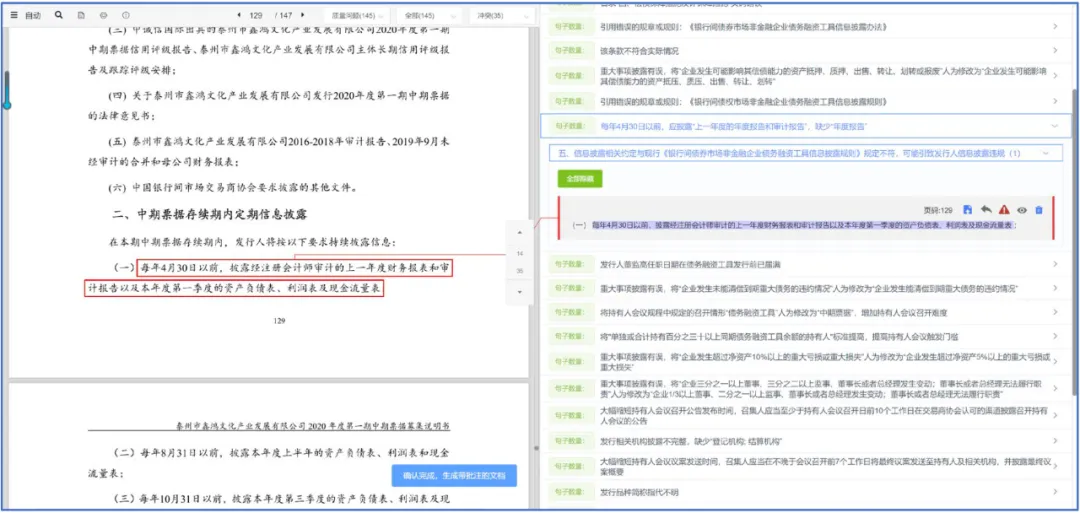
Task: Click the right panel vertical scrollbar
Action: pos(1074,241)
